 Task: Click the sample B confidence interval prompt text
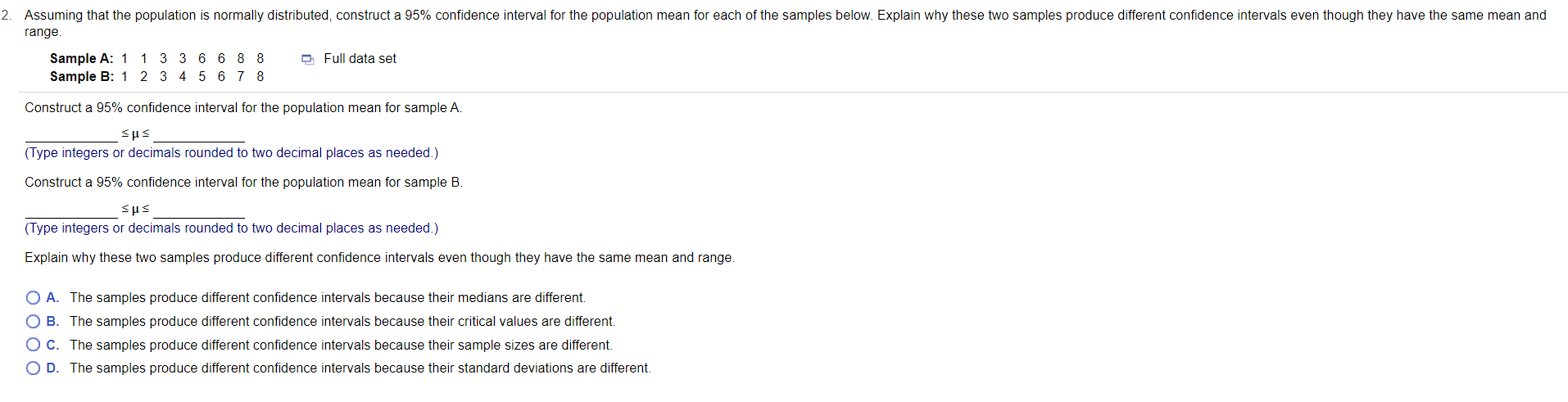coord(243,182)
